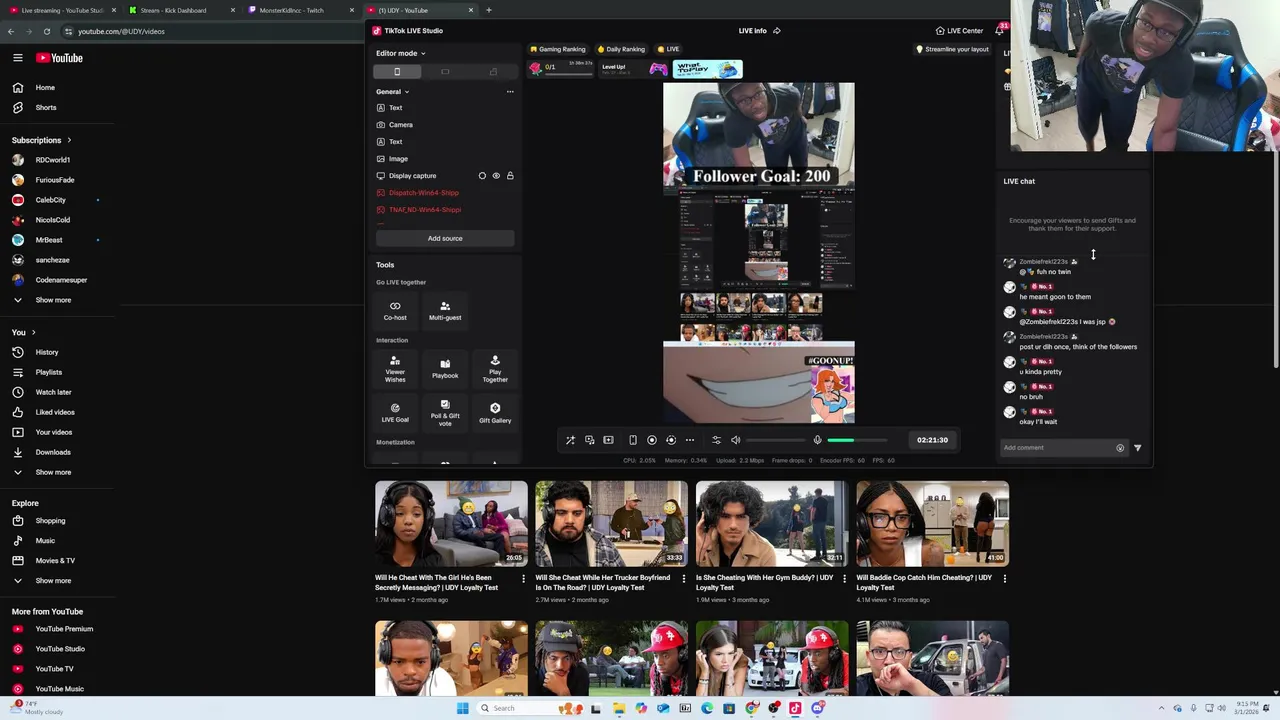Open the MrBeast subscription channel

click(48, 240)
